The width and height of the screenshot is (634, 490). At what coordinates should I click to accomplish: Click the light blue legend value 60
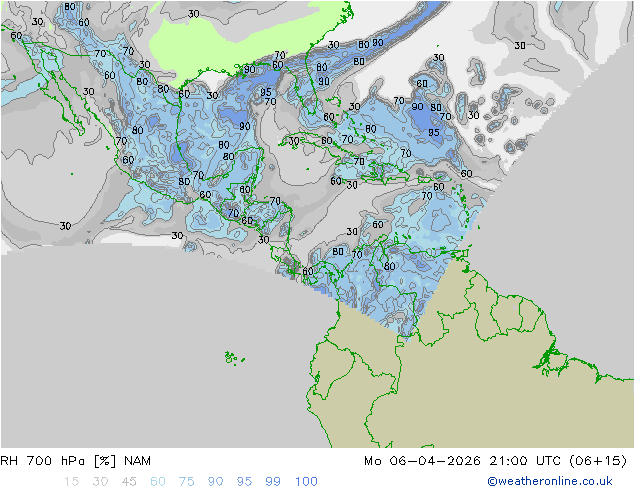[158, 482]
